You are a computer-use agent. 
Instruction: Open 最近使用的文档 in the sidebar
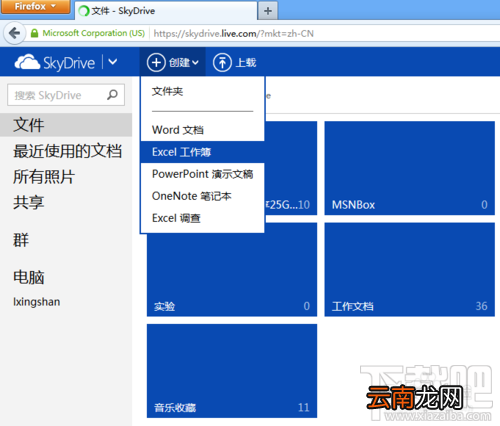(67, 151)
